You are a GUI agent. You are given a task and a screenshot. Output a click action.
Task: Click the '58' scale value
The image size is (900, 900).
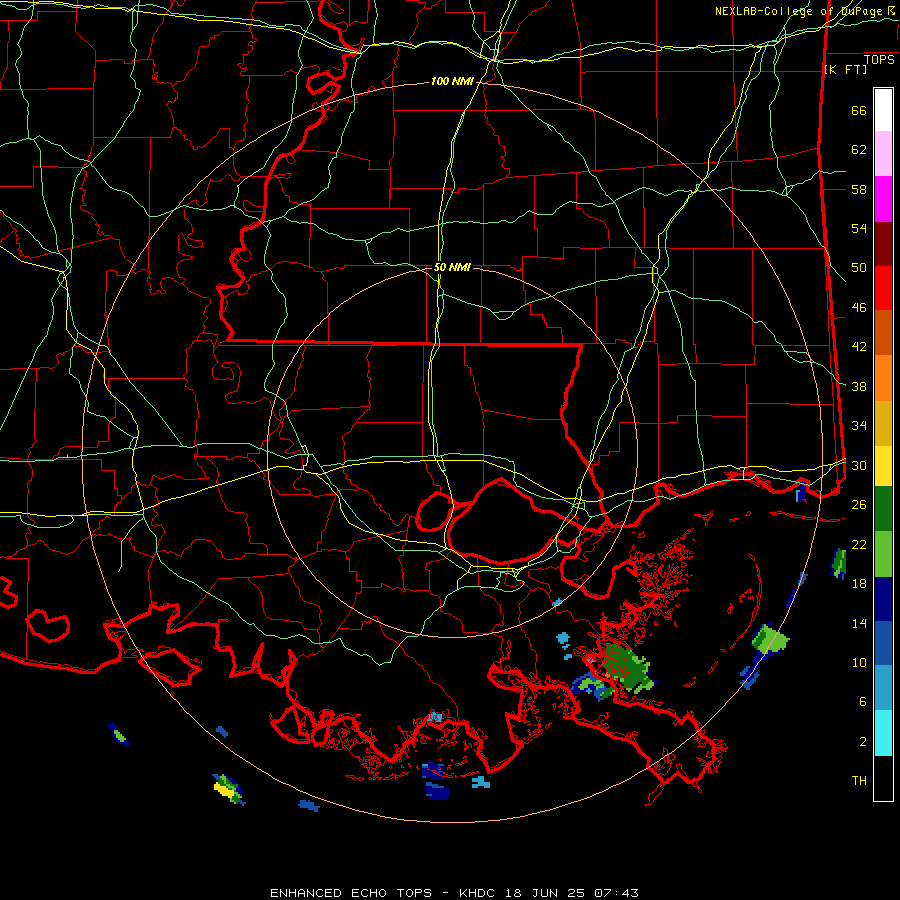coord(859,189)
